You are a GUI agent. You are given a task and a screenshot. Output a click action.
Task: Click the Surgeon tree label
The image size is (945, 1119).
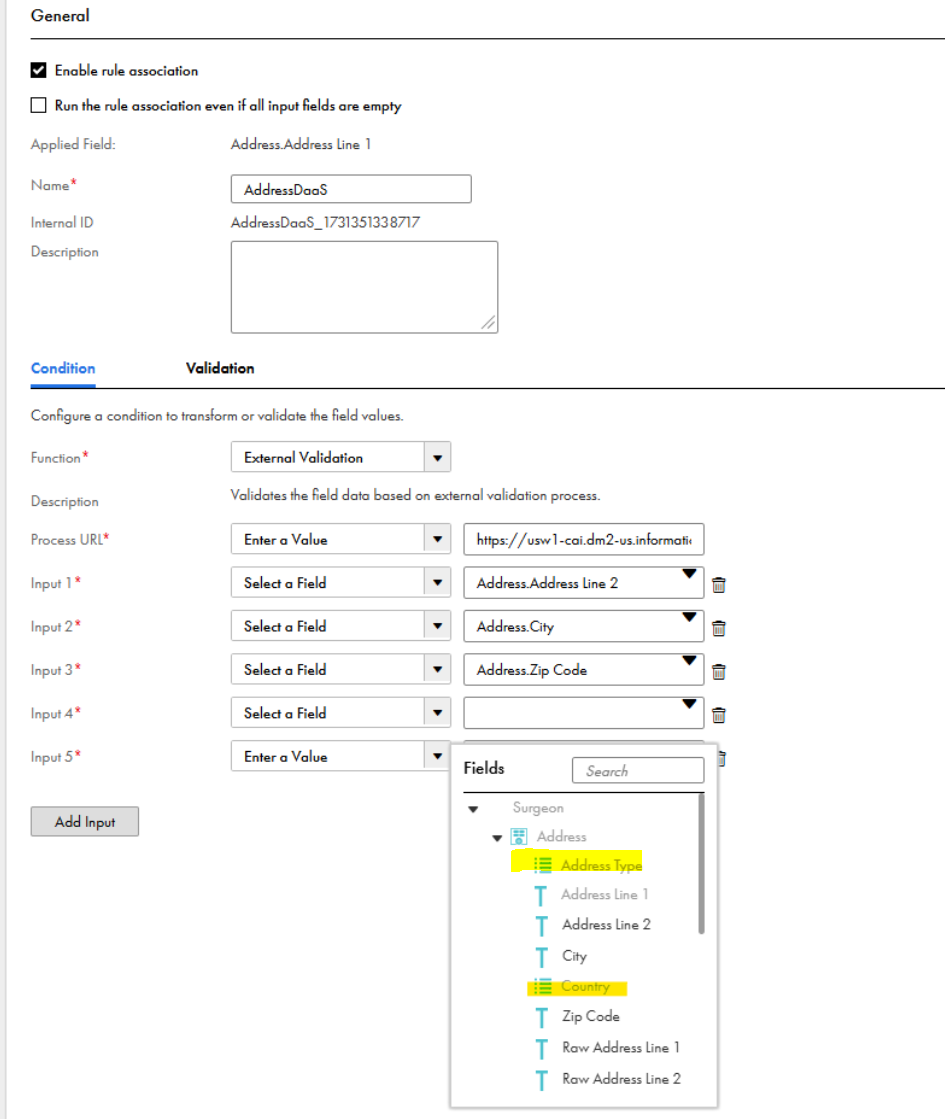click(x=538, y=808)
